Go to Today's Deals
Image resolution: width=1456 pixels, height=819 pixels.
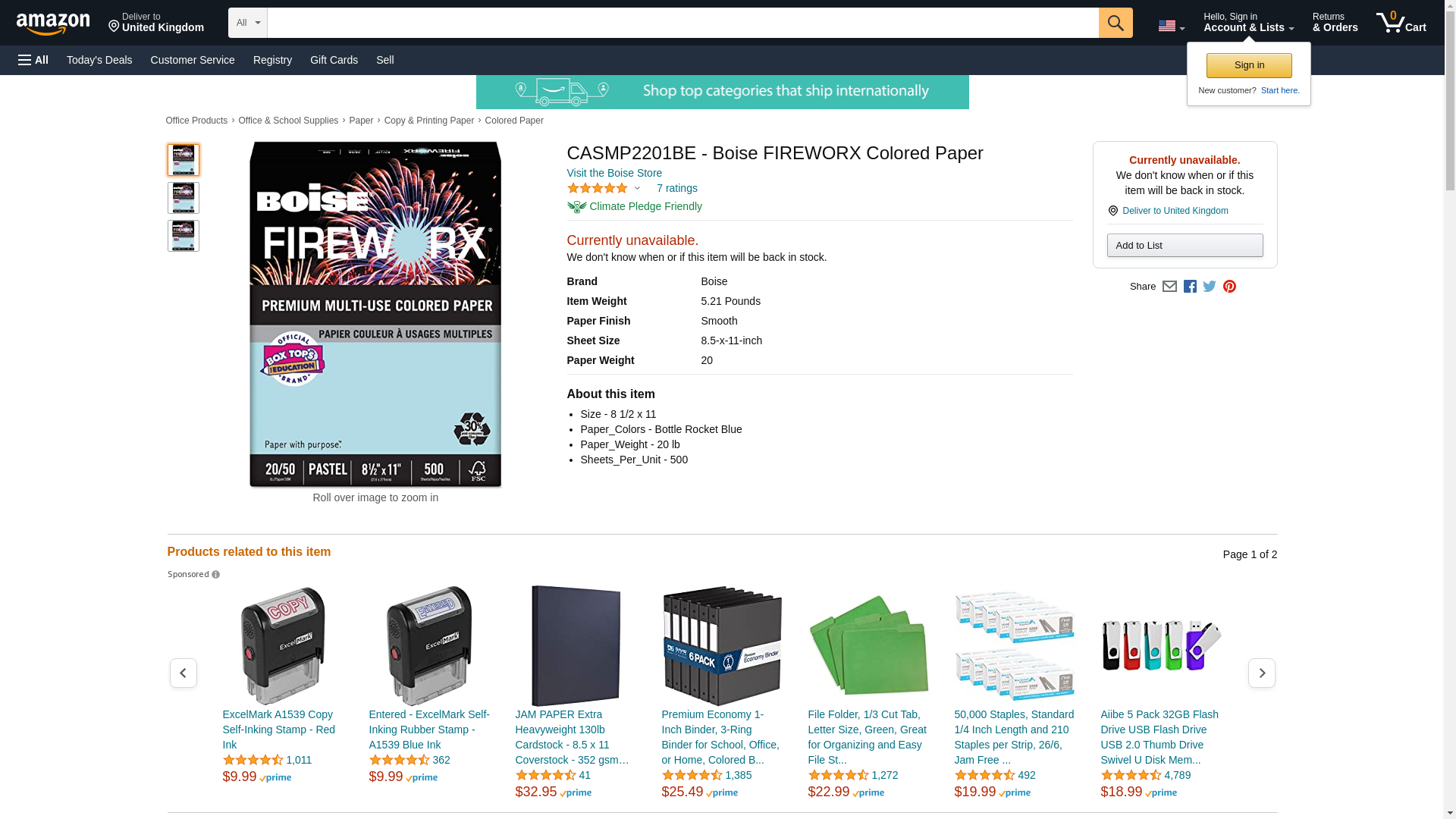point(99,60)
